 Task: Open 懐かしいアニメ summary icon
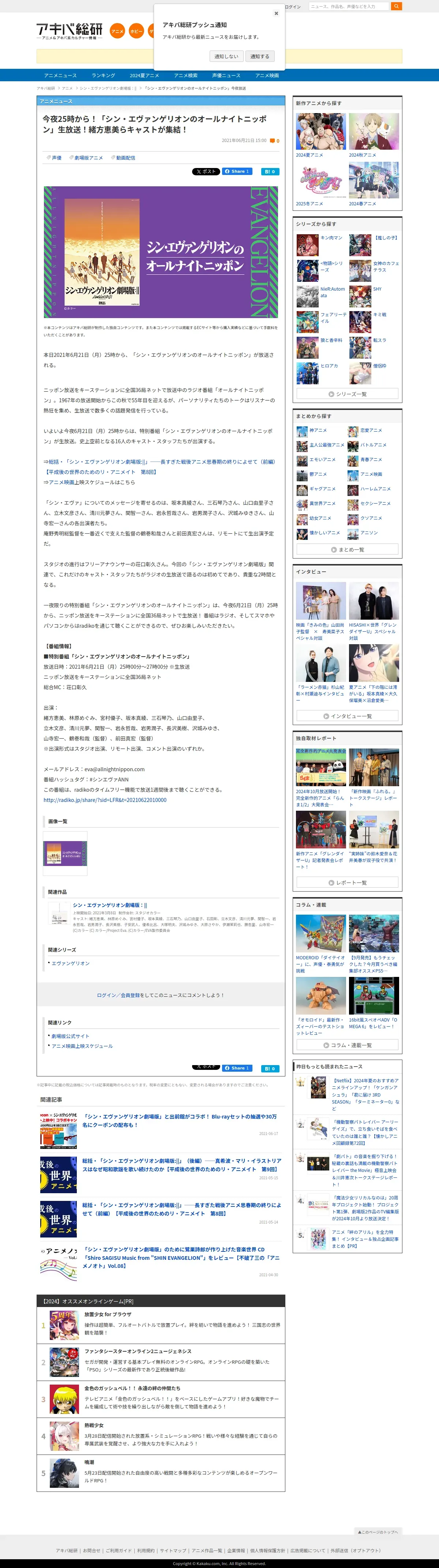(301, 534)
